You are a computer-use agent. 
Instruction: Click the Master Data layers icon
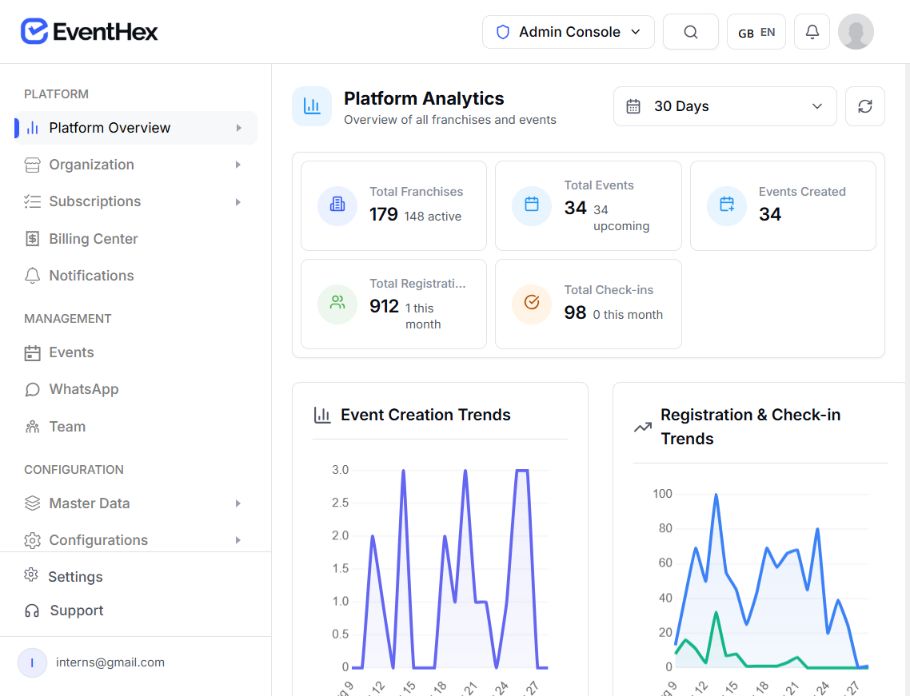point(32,503)
